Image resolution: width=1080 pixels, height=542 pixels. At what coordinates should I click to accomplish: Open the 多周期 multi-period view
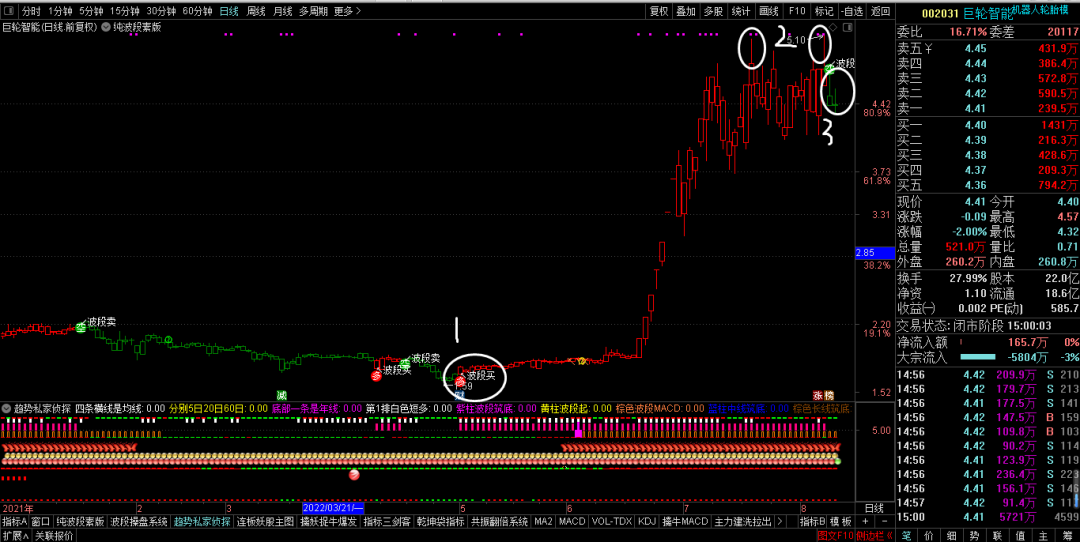click(x=313, y=11)
